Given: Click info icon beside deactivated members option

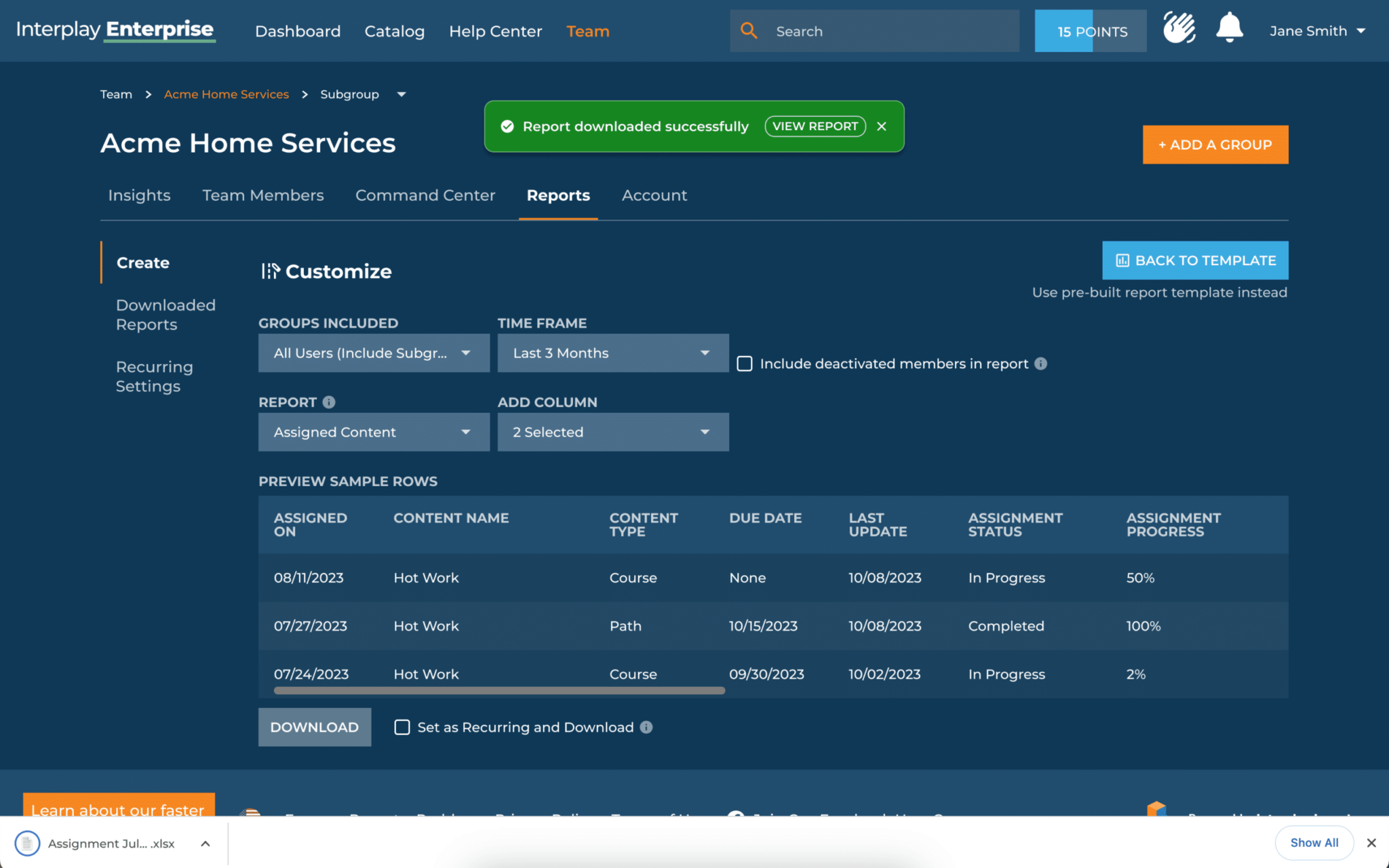Looking at the screenshot, I should pyautogui.click(x=1041, y=363).
